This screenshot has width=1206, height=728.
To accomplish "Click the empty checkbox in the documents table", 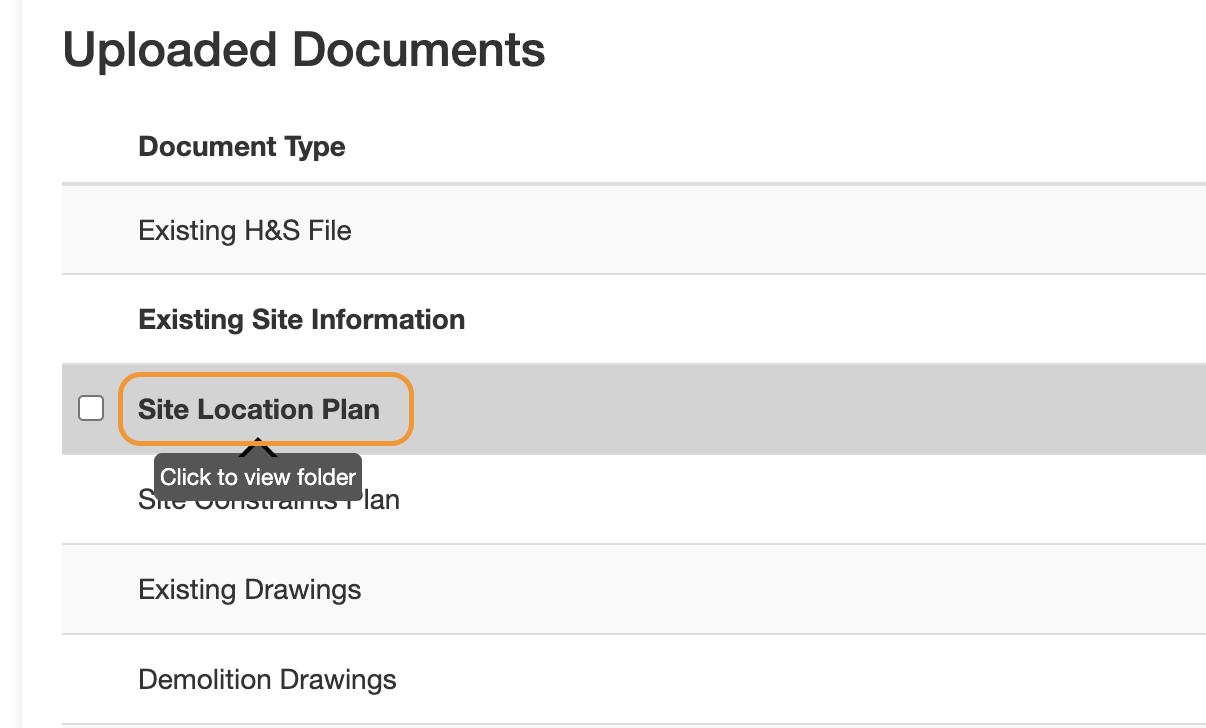I will pos(92,406).
